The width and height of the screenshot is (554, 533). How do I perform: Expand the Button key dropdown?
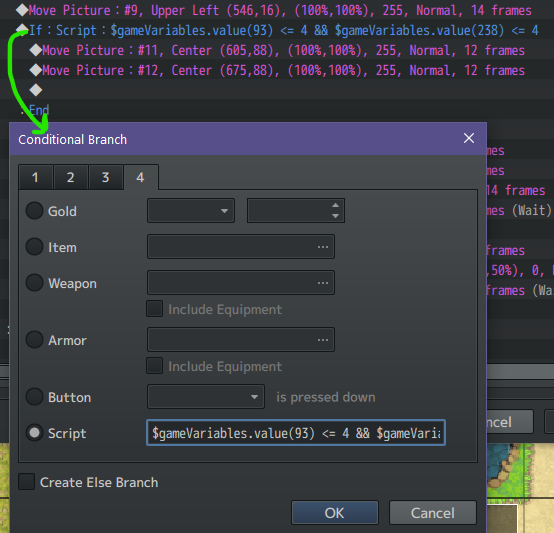206,397
